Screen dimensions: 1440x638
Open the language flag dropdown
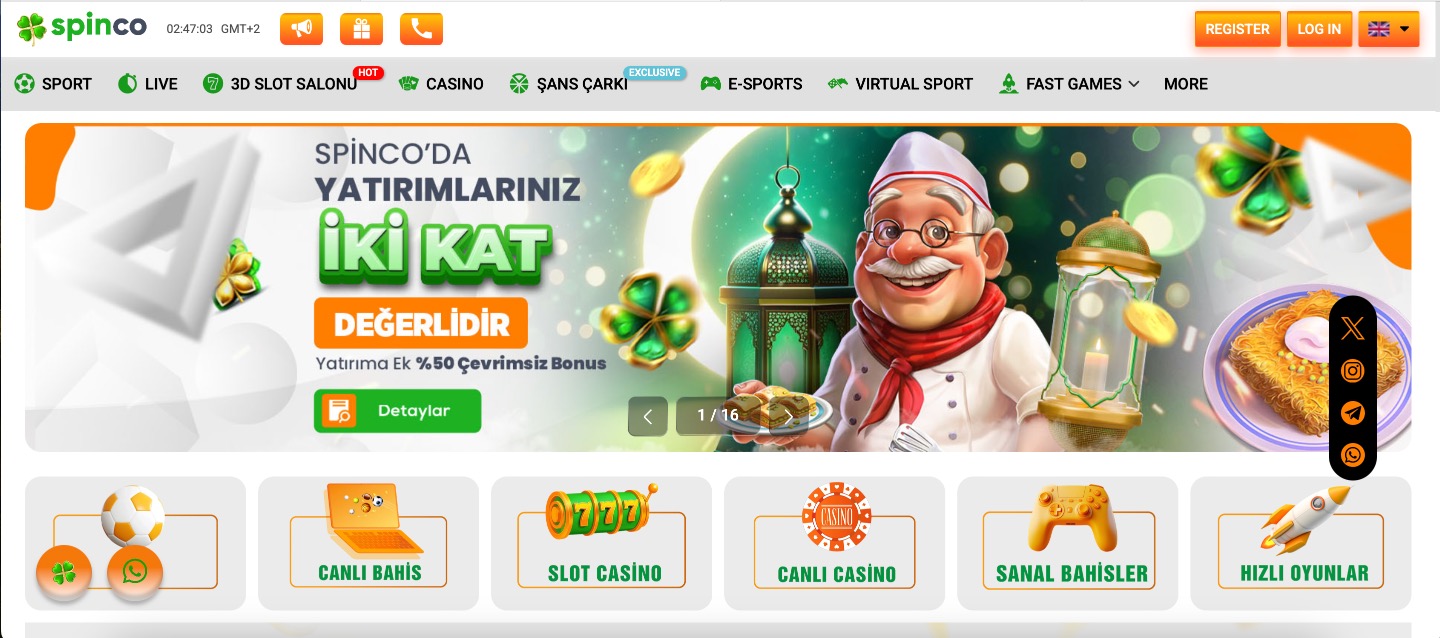1389,29
